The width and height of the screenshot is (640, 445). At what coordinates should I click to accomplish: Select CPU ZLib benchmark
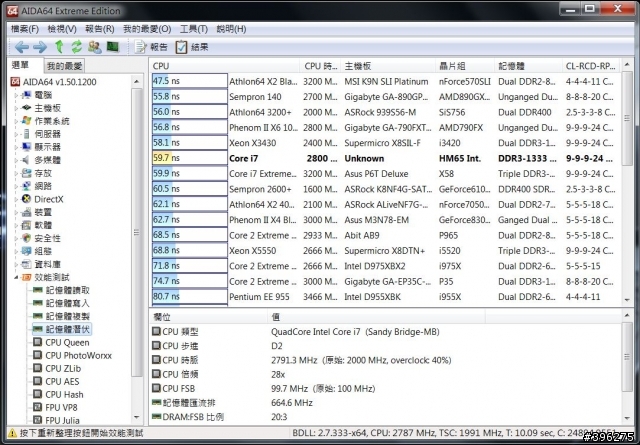pos(63,369)
